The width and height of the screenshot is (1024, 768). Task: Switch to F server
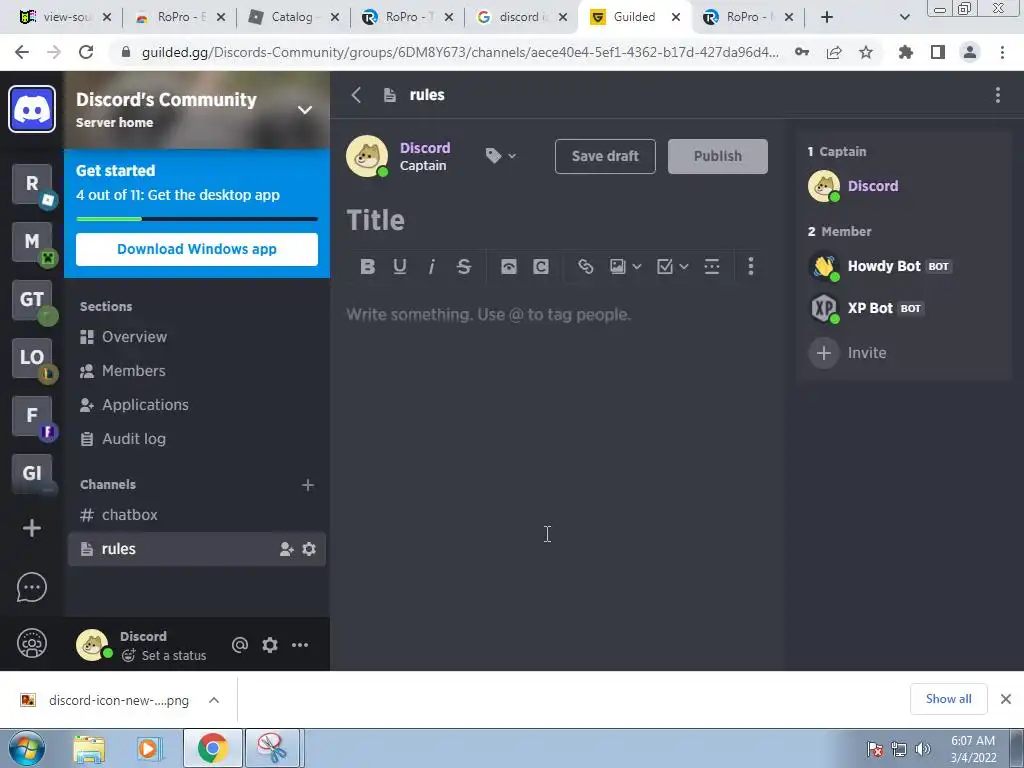pyautogui.click(x=32, y=416)
